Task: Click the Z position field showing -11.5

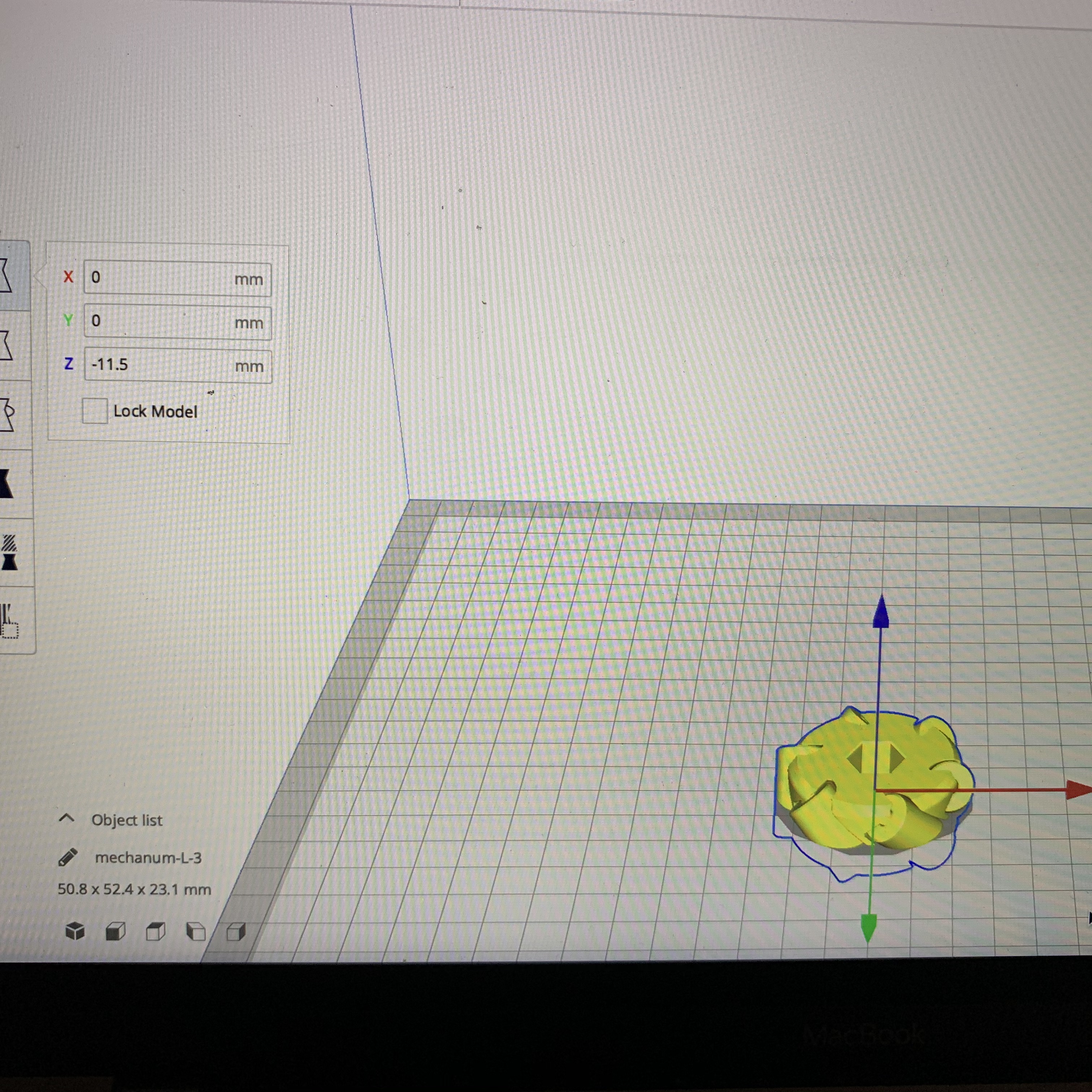Action: 178,365
